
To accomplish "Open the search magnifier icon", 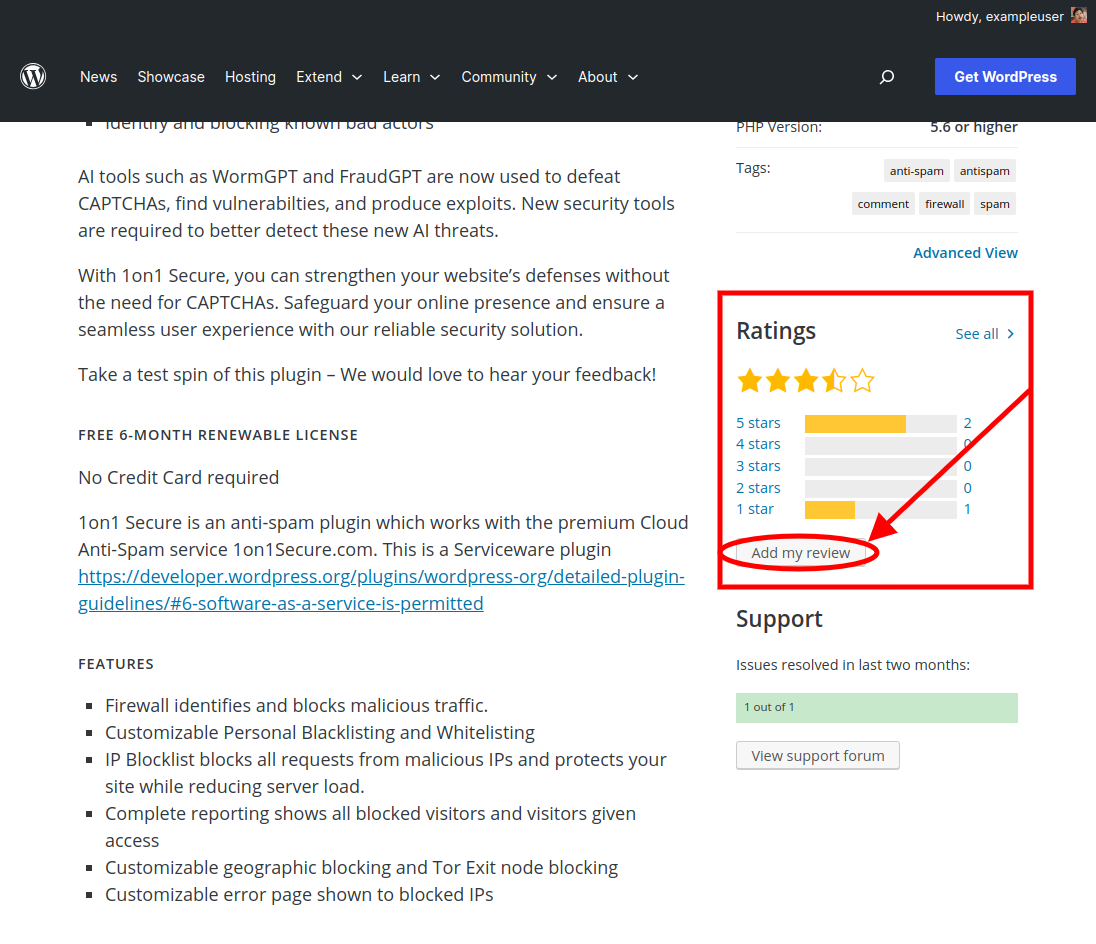I will click(x=886, y=77).
